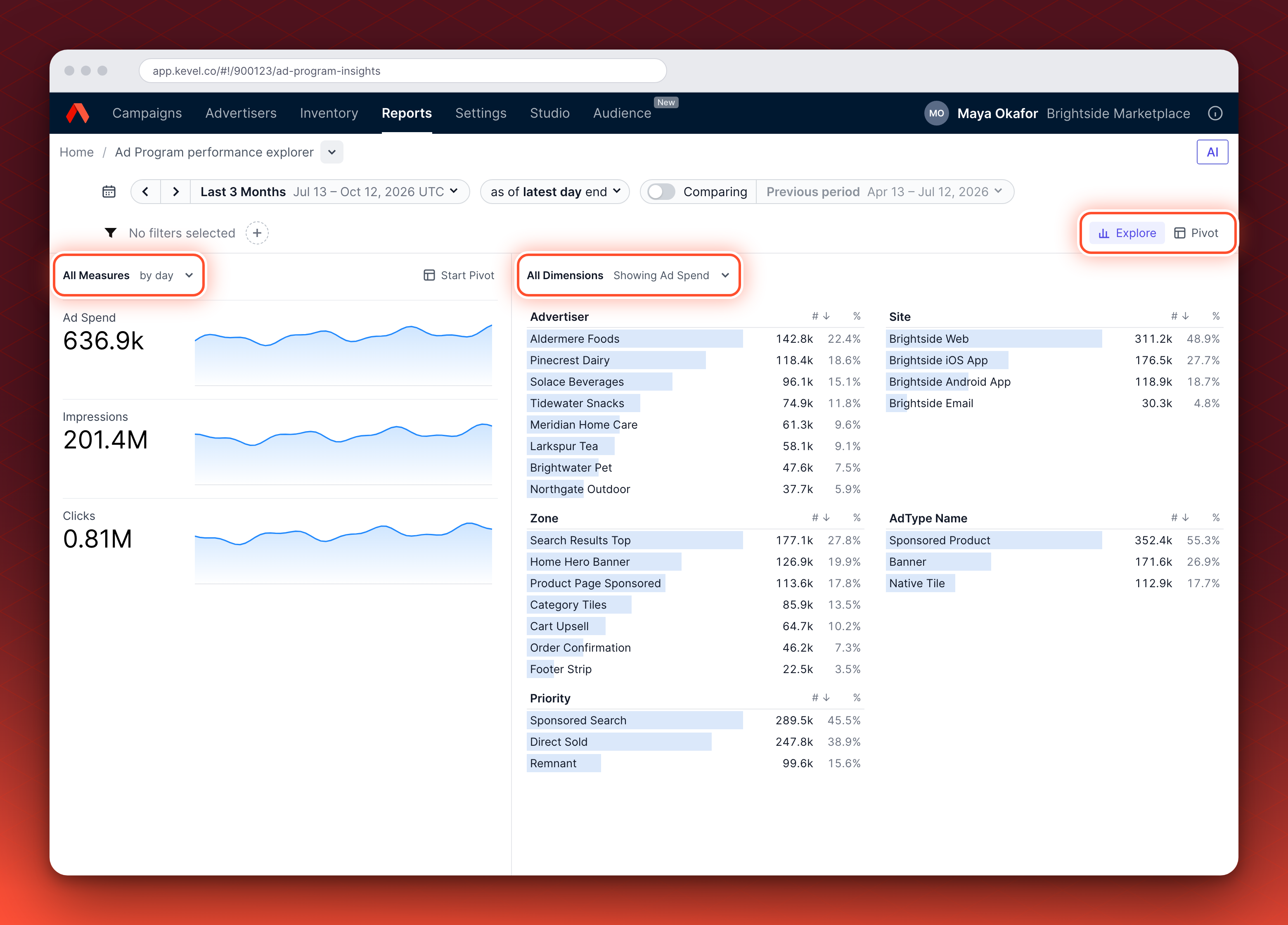Open the Inventory menu

click(329, 113)
